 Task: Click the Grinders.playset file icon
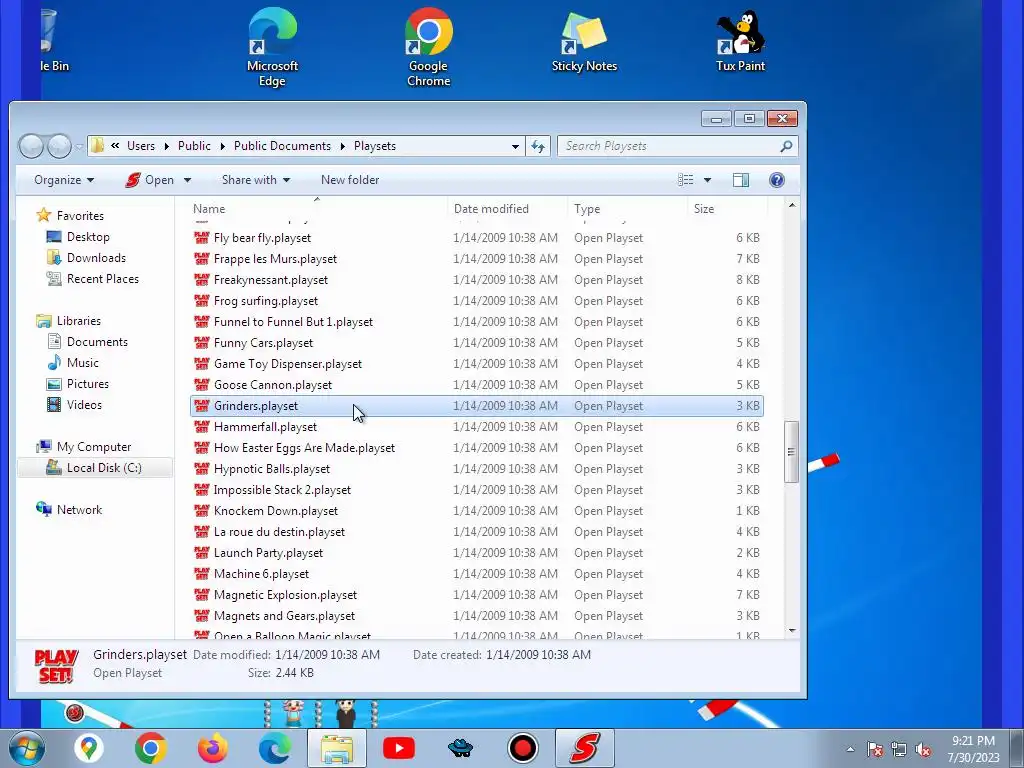[202, 406]
